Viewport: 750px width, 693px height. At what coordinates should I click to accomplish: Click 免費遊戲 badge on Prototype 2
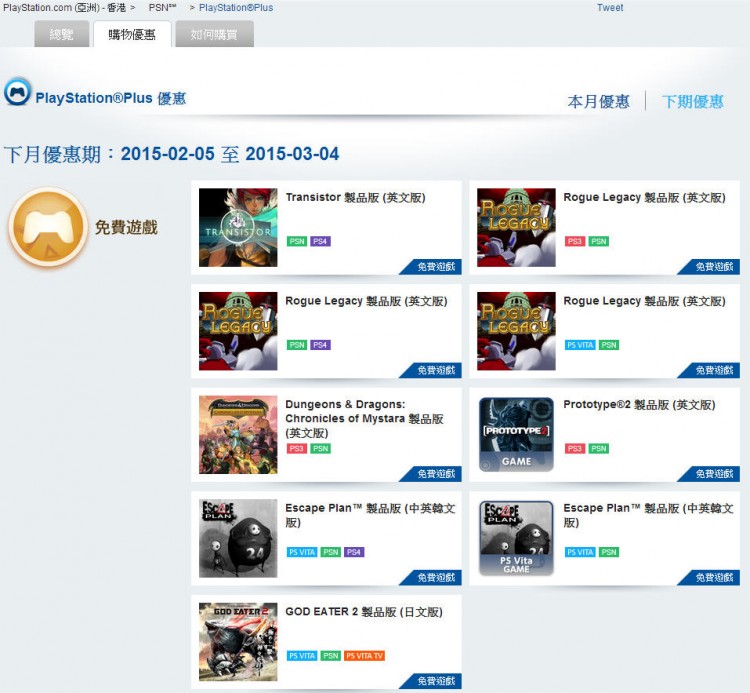click(x=709, y=474)
